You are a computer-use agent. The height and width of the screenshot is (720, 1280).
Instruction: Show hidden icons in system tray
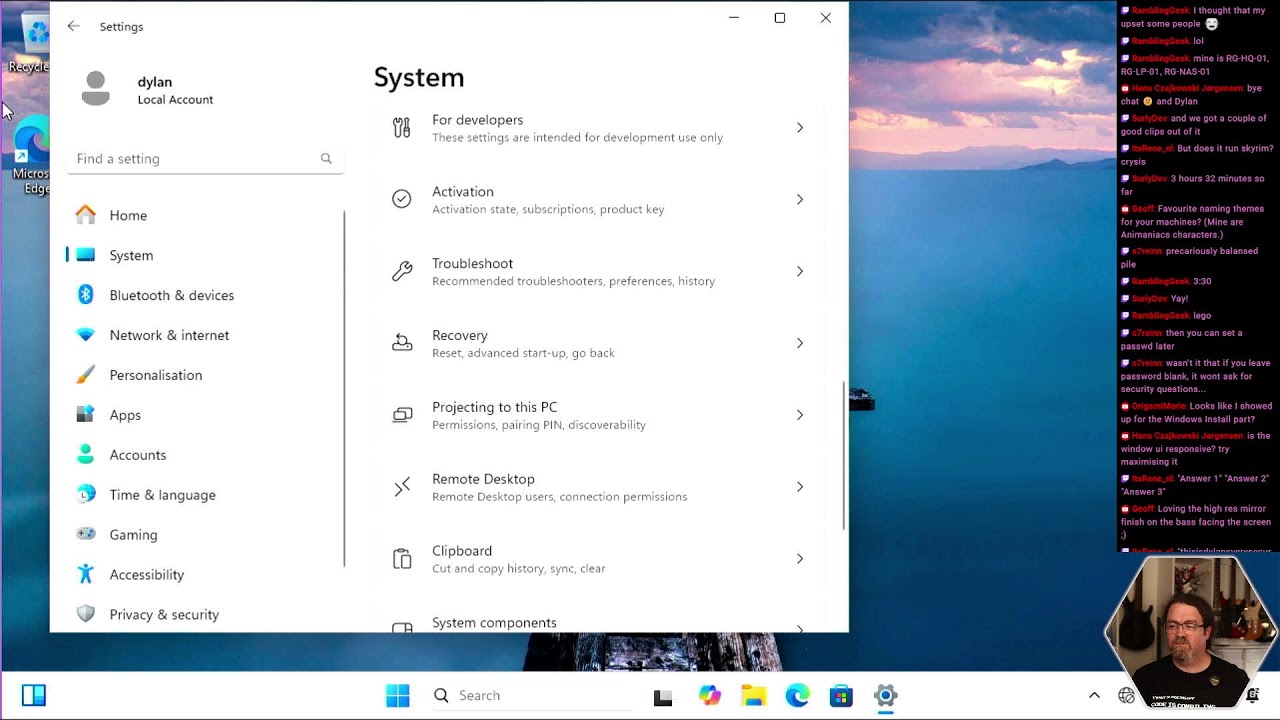[x=1094, y=695]
